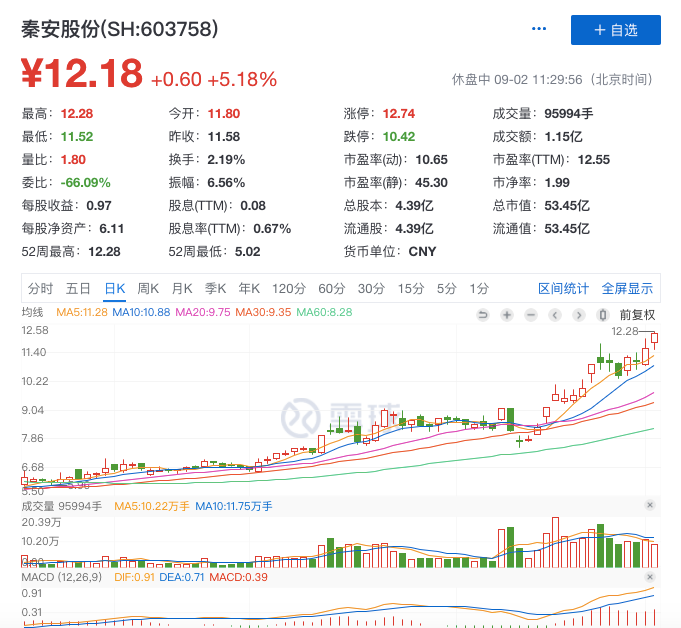Click the 市盈率(TTM) 12.55 value
The width and height of the screenshot is (681, 628).
(594, 160)
